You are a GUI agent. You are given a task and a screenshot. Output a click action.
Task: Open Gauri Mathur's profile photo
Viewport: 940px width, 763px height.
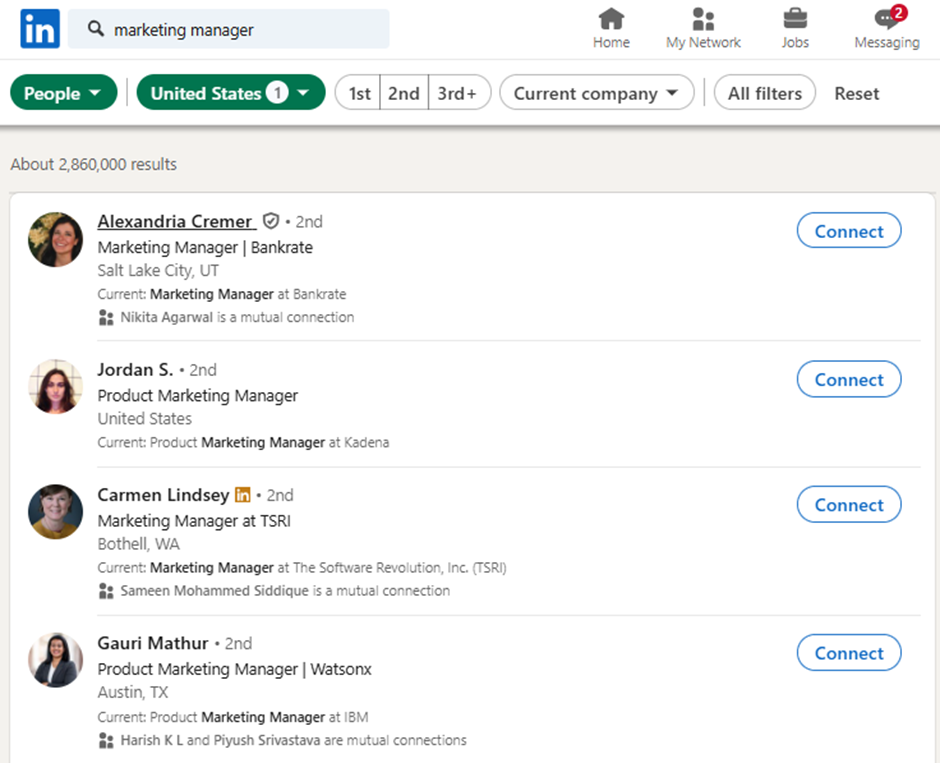56,660
